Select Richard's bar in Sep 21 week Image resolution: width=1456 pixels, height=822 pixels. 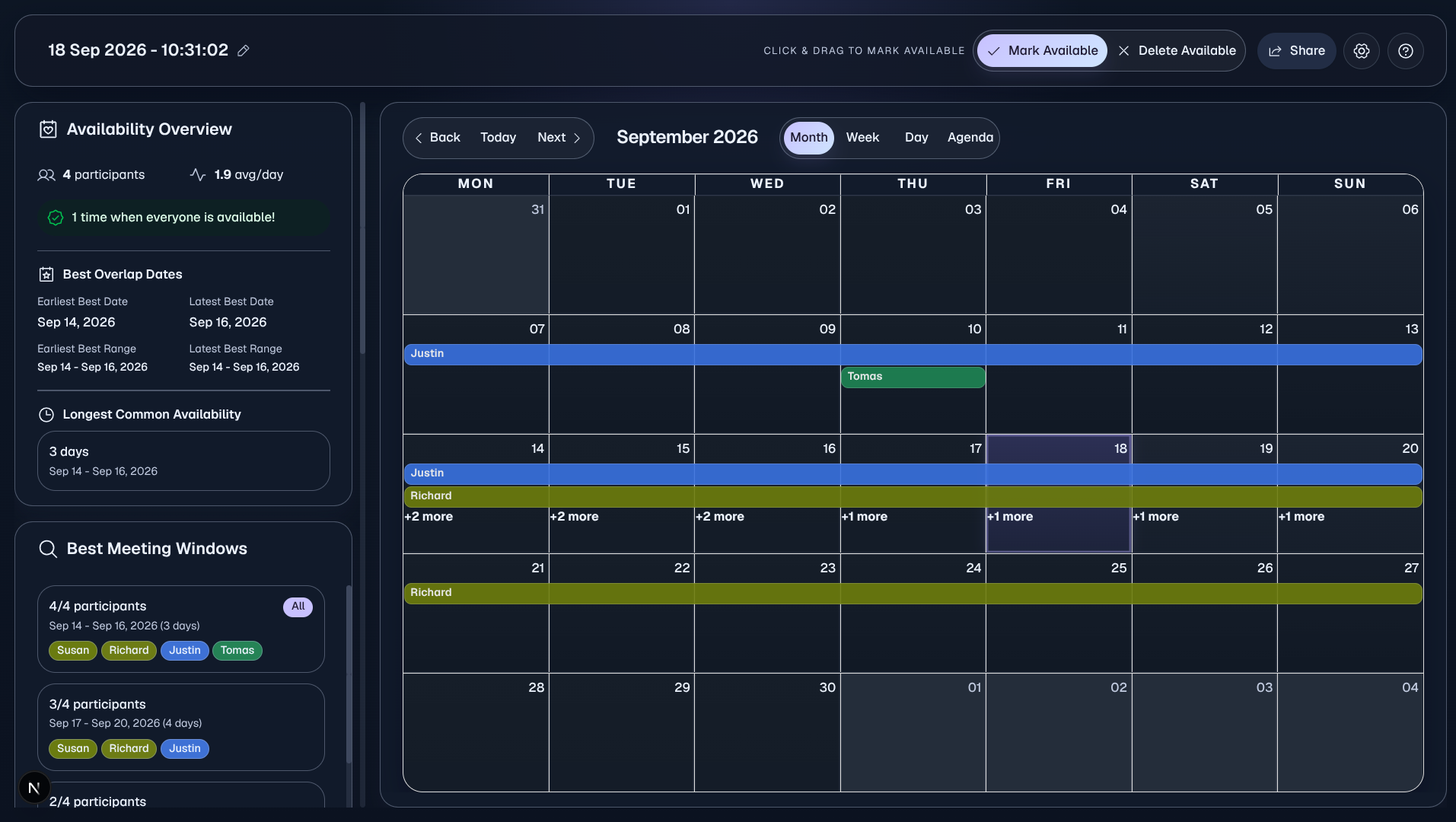913,593
